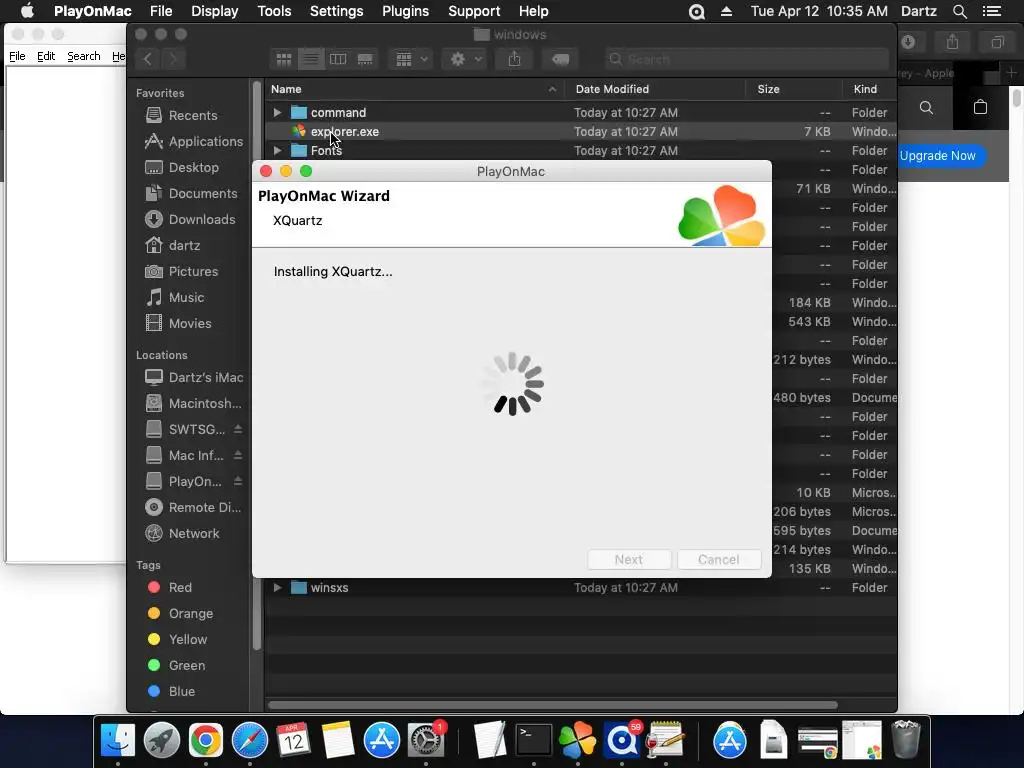Go forward in Finder window
This screenshot has height=768, width=1024.
(173, 59)
